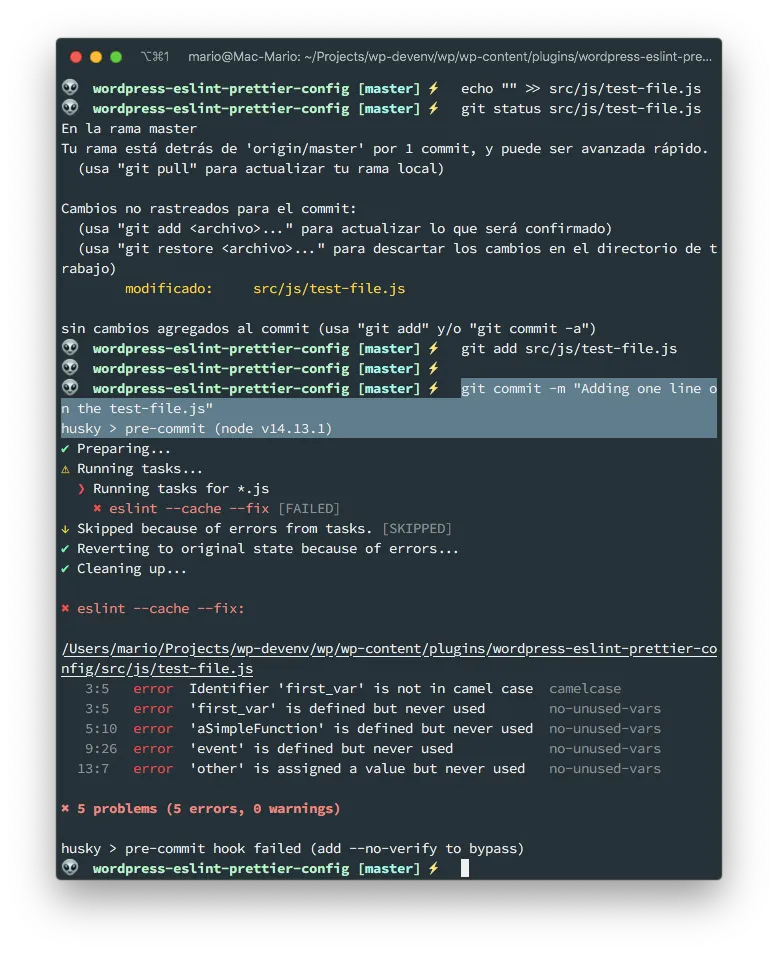
Task: Click the red chevron before Running tasks for *.js
Action: click(82, 489)
